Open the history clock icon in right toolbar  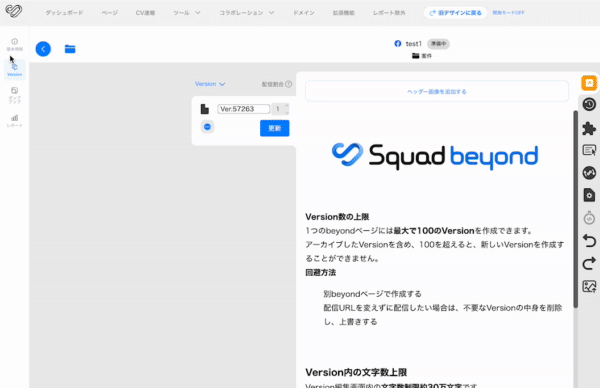pos(589,104)
